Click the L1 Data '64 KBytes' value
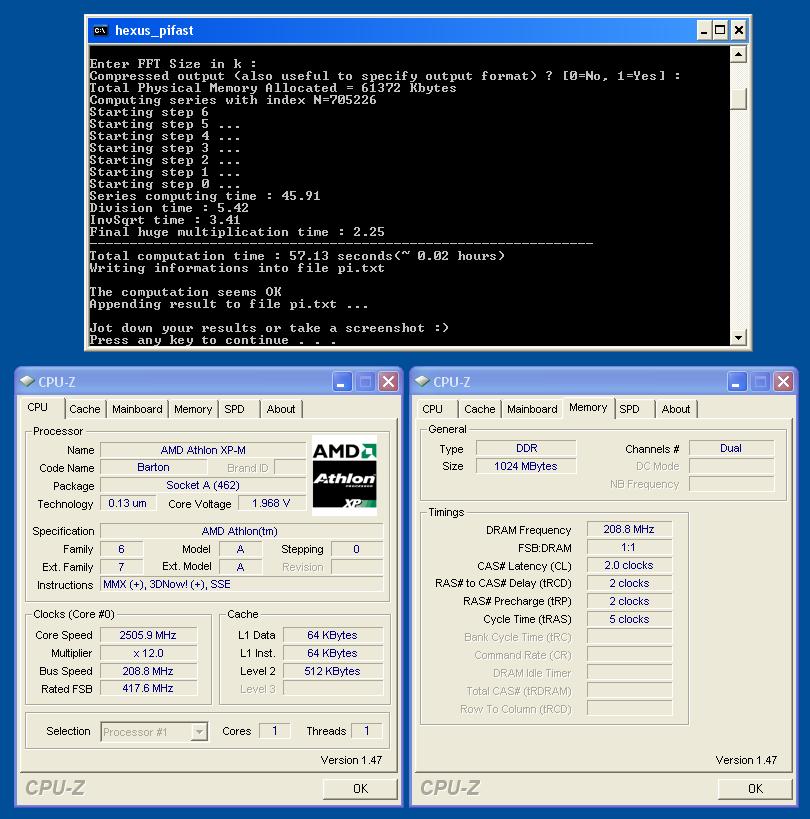Image resolution: width=810 pixels, height=819 pixels. point(333,635)
